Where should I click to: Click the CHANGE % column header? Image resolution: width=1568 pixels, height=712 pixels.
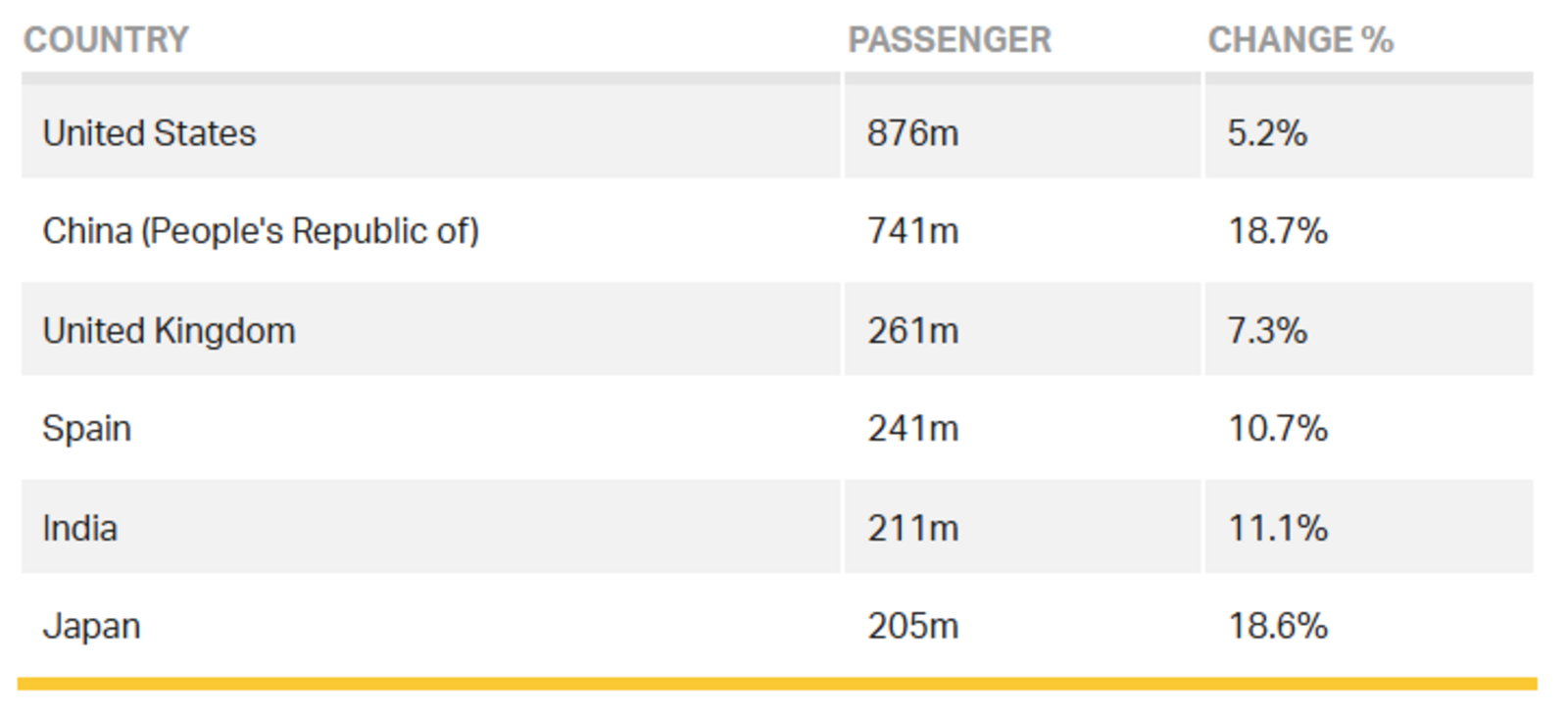1300,40
